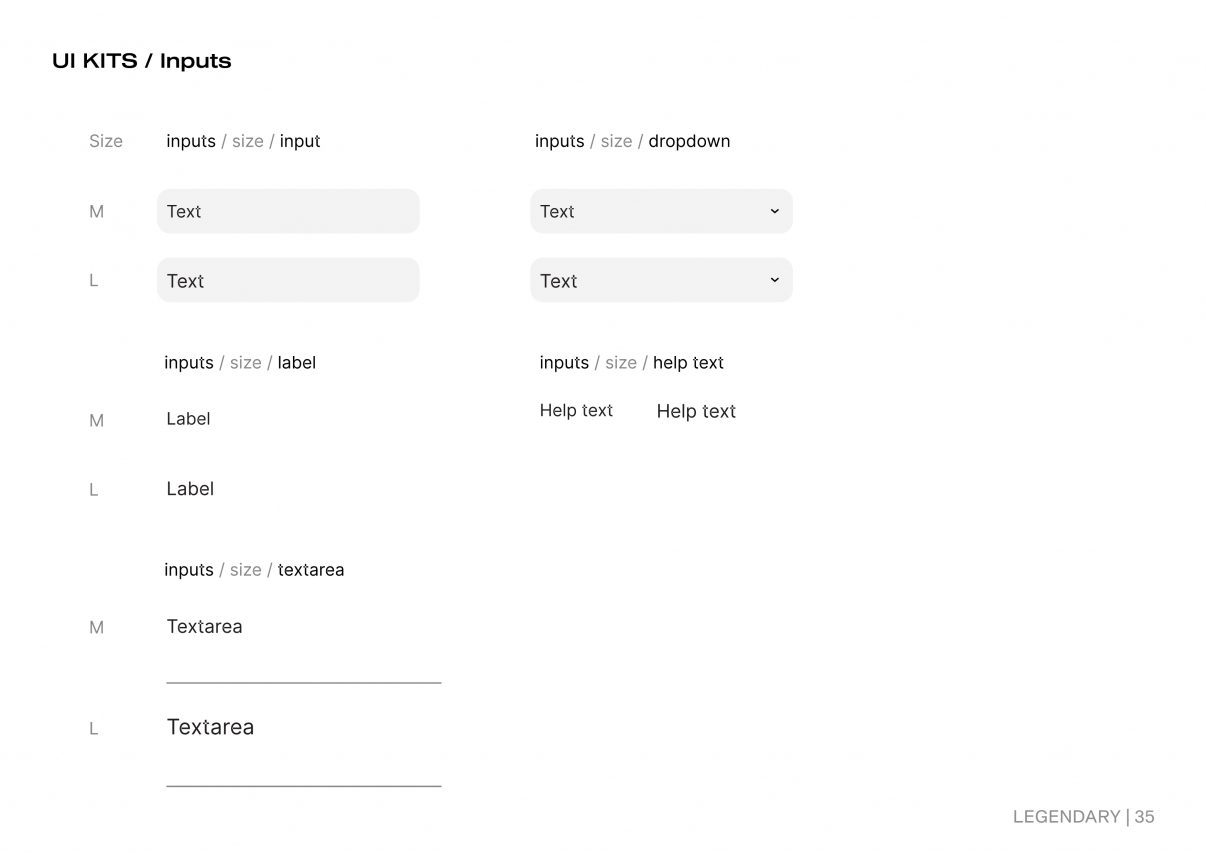Click the 'LEGENDARY | 35' page footer
1206x853 pixels.
click(x=1084, y=817)
